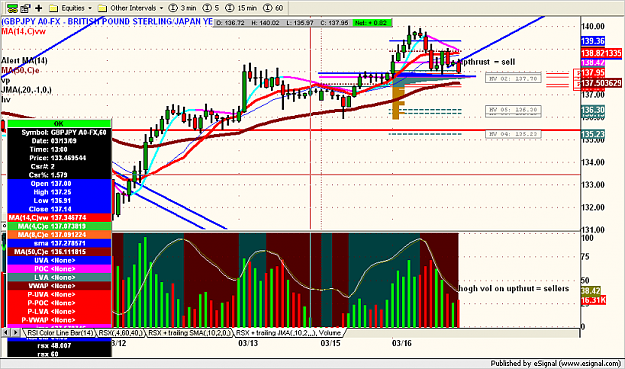The height and width of the screenshot is (369, 625).
Task: Click the JMA(,20,-1,0,) study label
Action: click(x=26, y=90)
